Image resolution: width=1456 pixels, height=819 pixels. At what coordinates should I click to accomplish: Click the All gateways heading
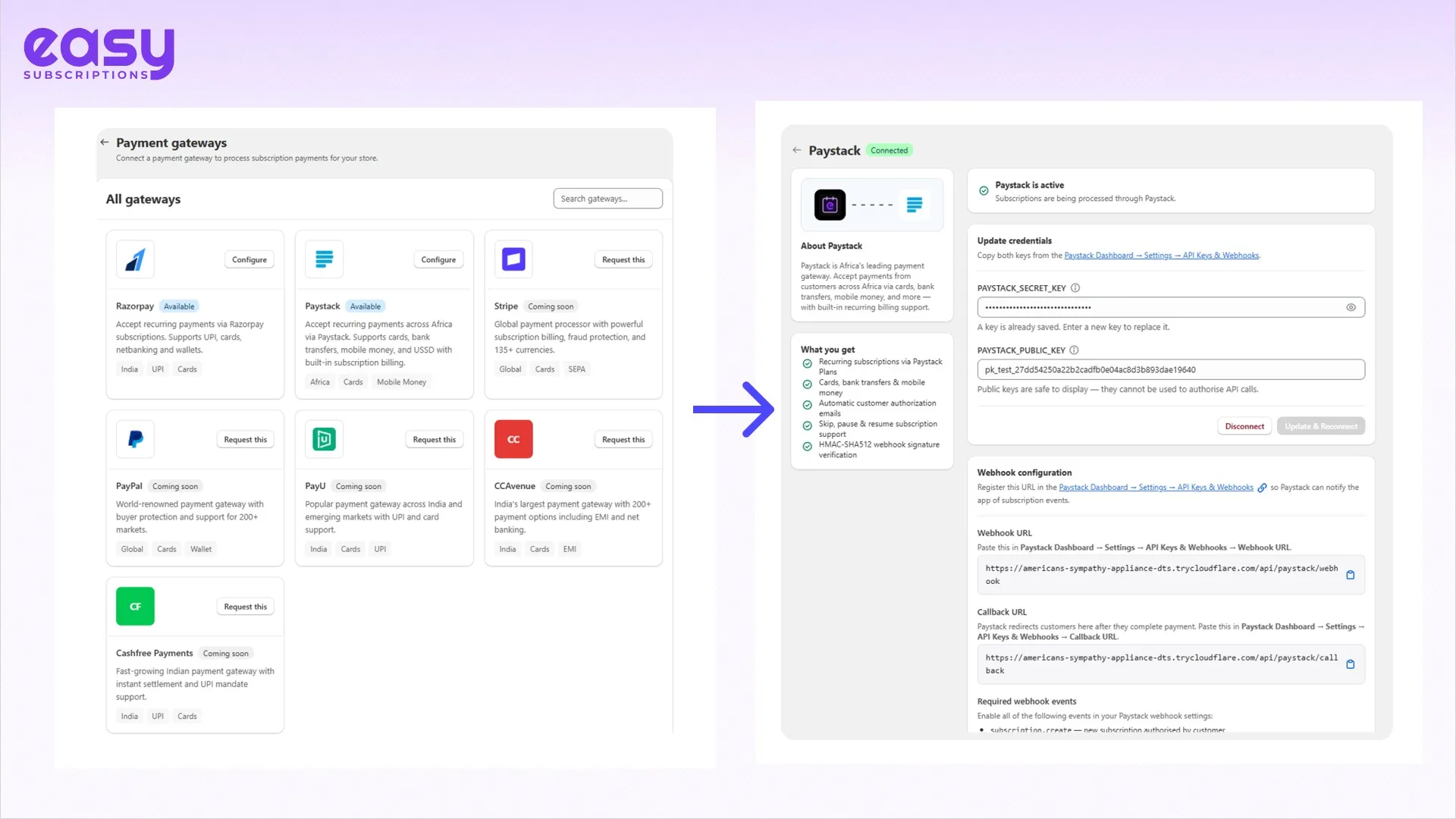click(x=143, y=199)
